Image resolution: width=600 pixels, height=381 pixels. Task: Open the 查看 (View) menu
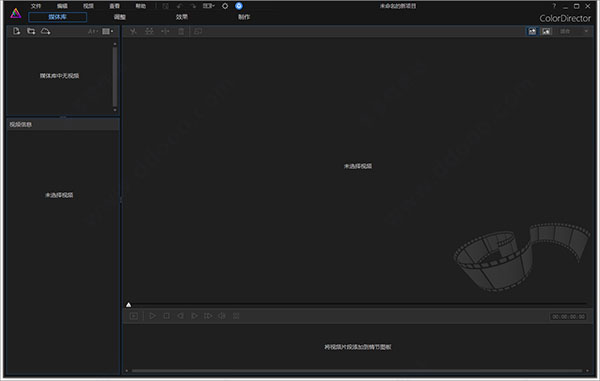(x=114, y=6)
